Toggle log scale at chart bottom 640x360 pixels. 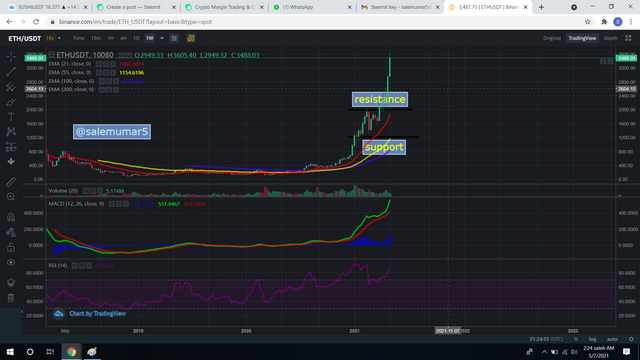(x=592, y=339)
